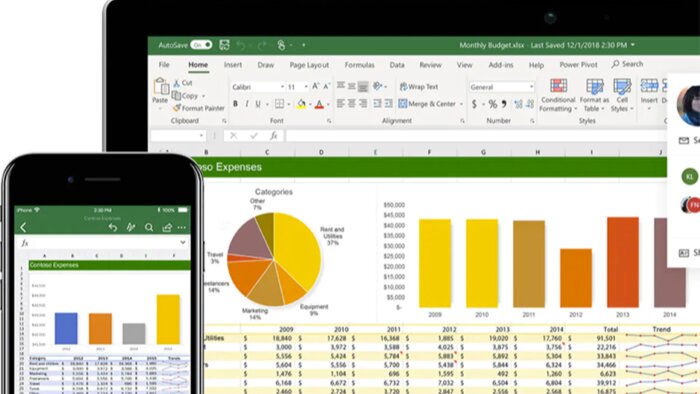
Task: Click Merge & Center
Action: pos(427,104)
